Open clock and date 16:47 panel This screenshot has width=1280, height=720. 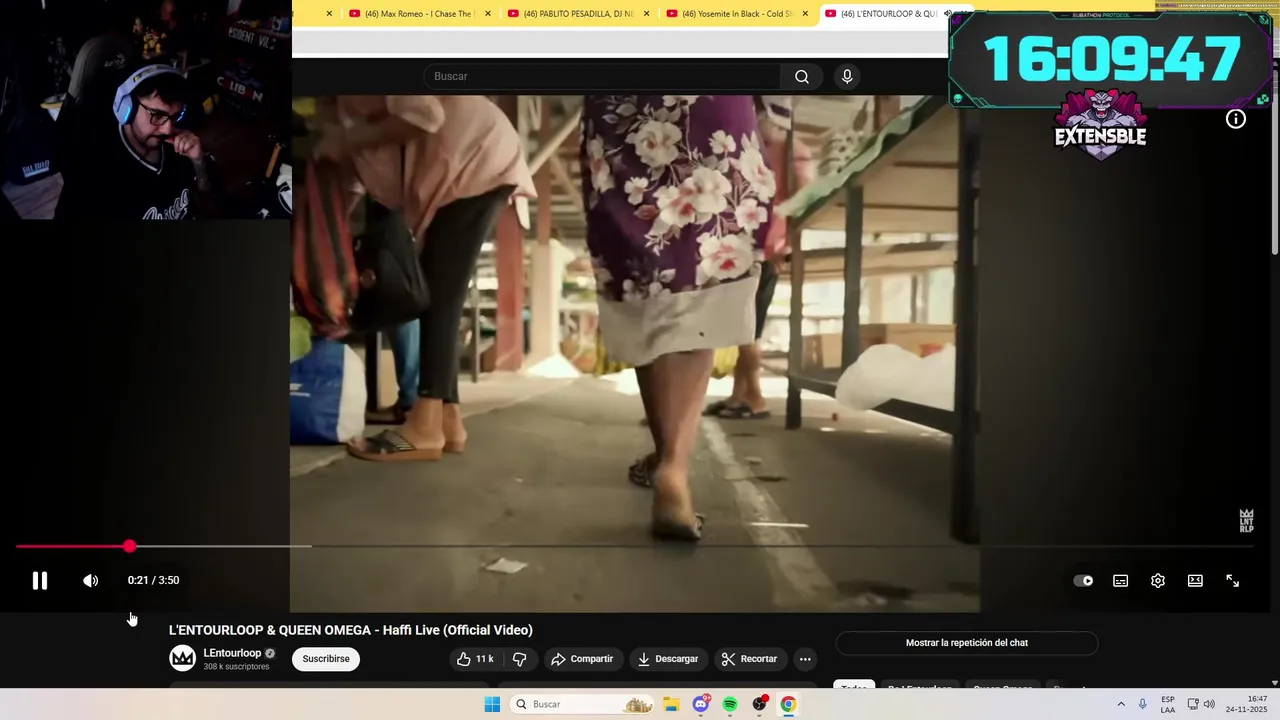pos(1248,704)
